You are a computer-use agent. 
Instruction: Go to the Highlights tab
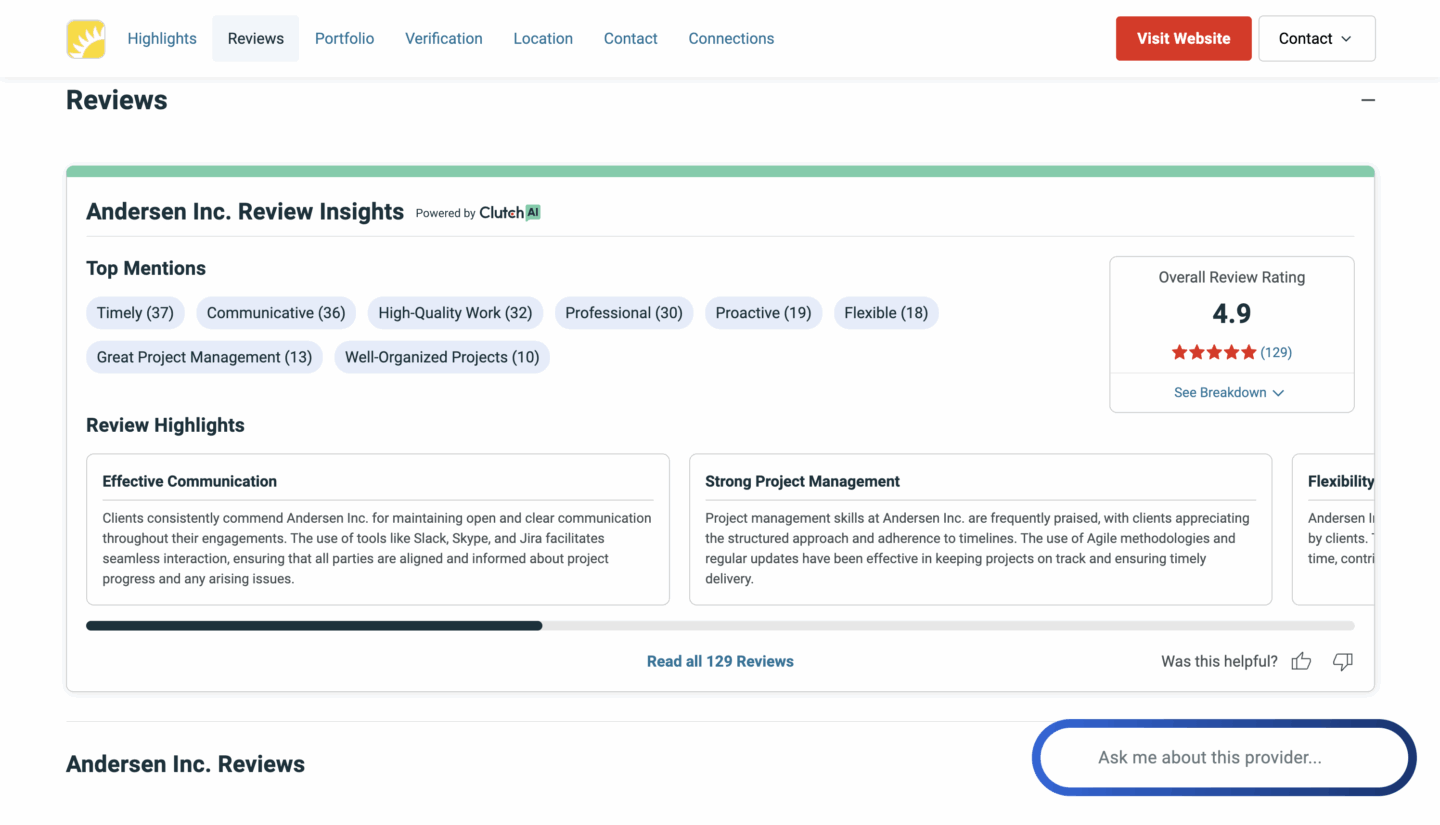[162, 38]
